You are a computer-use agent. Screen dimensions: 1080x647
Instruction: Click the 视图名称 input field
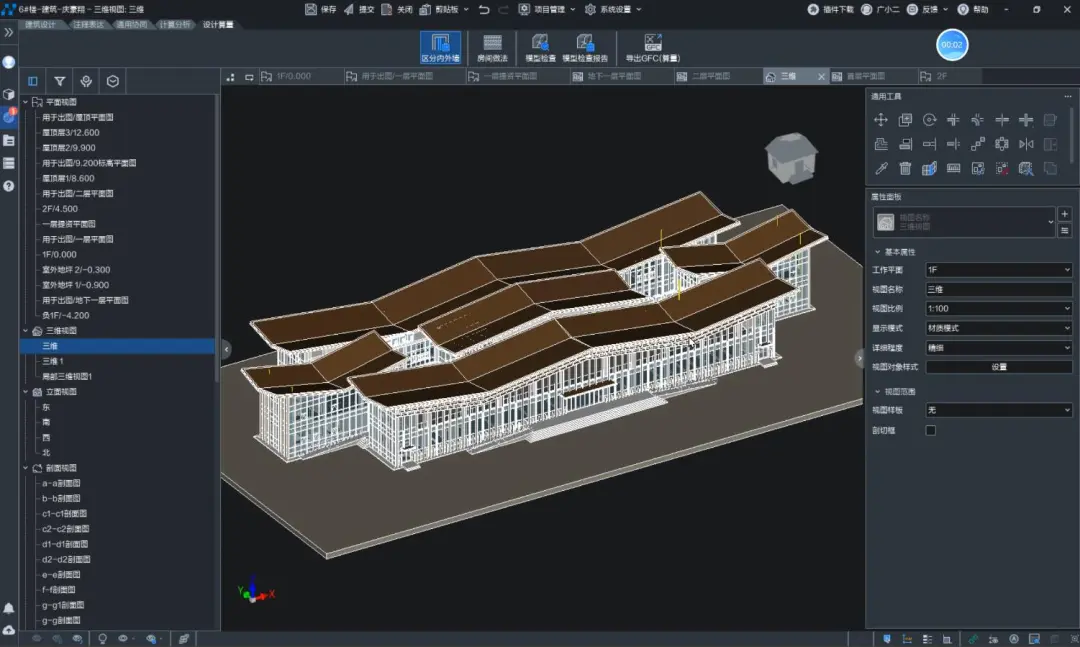click(999, 289)
